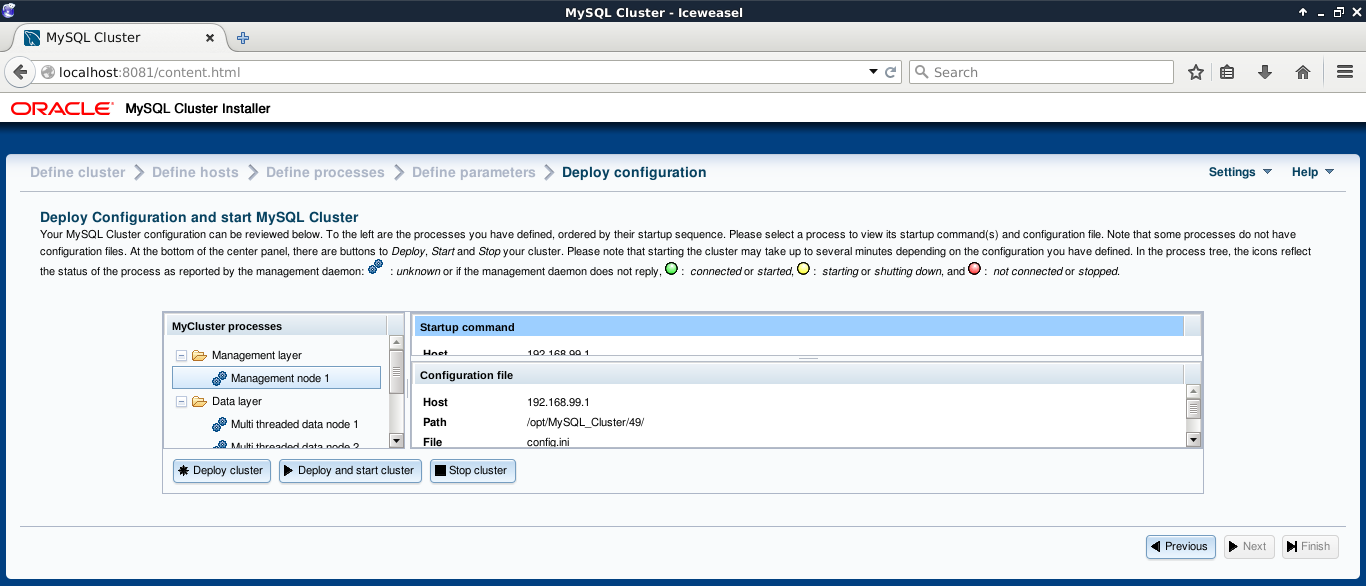
Task: Click the browser back arrow
Action: click(x=20, y=72)
